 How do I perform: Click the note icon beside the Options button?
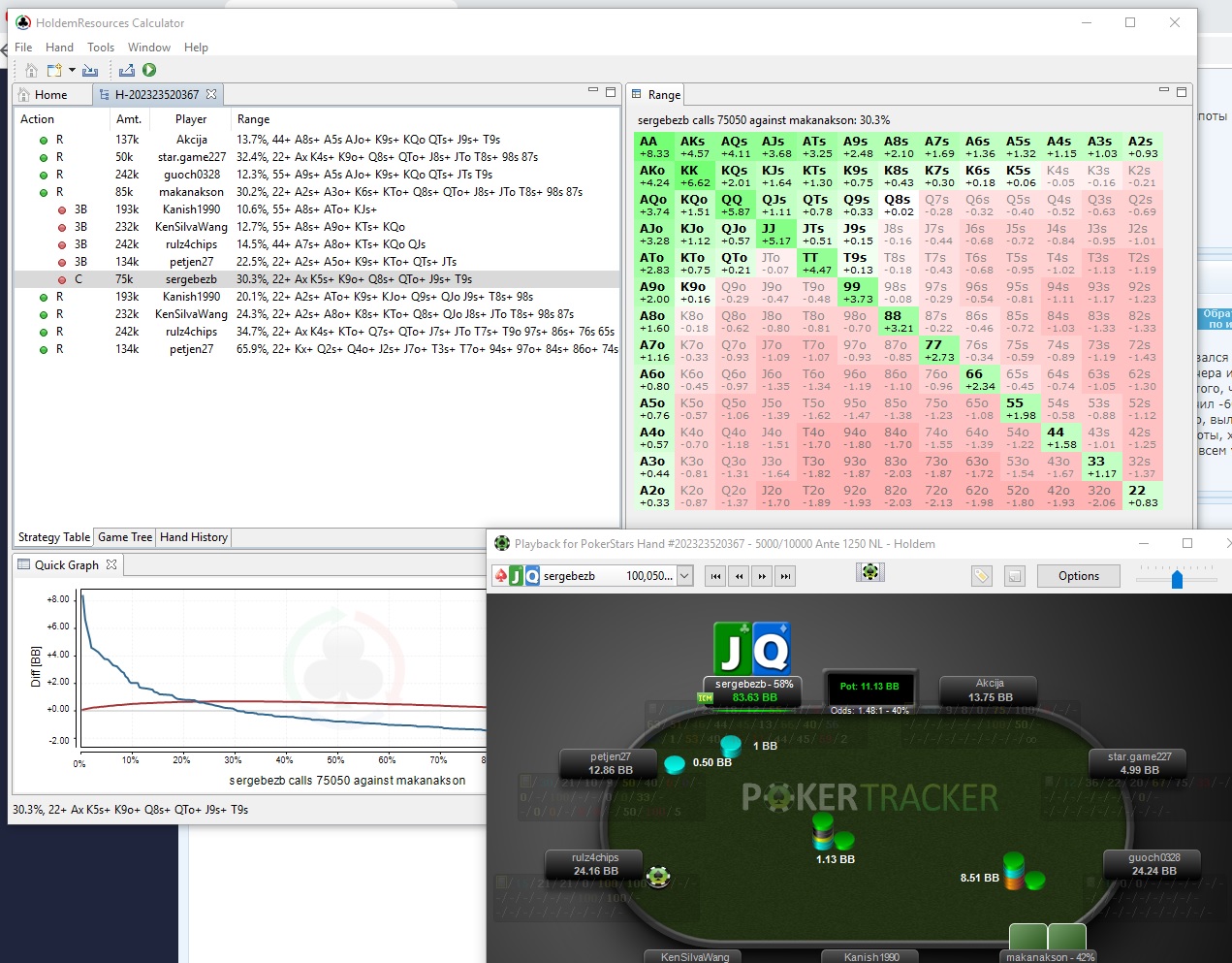(x=1014, y=576)
